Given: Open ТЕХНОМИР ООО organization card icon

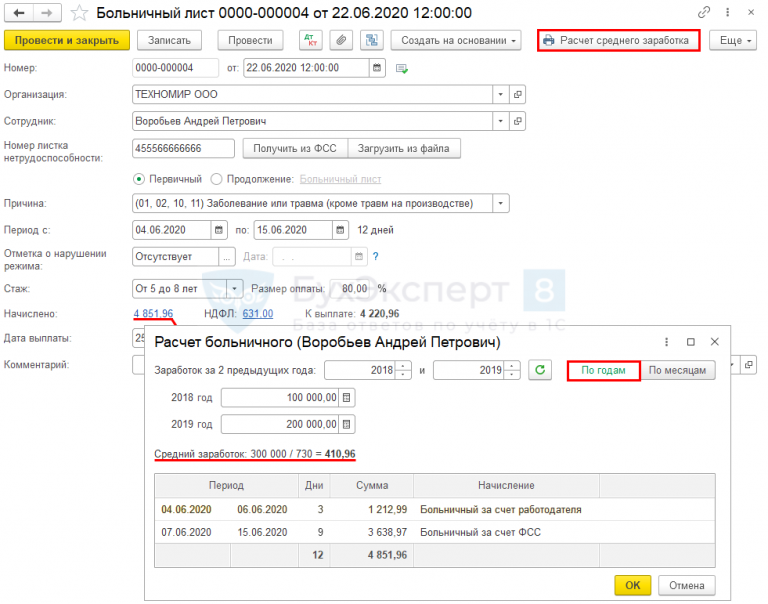Looking at the screenshot, I should click(x=517, y=94).
